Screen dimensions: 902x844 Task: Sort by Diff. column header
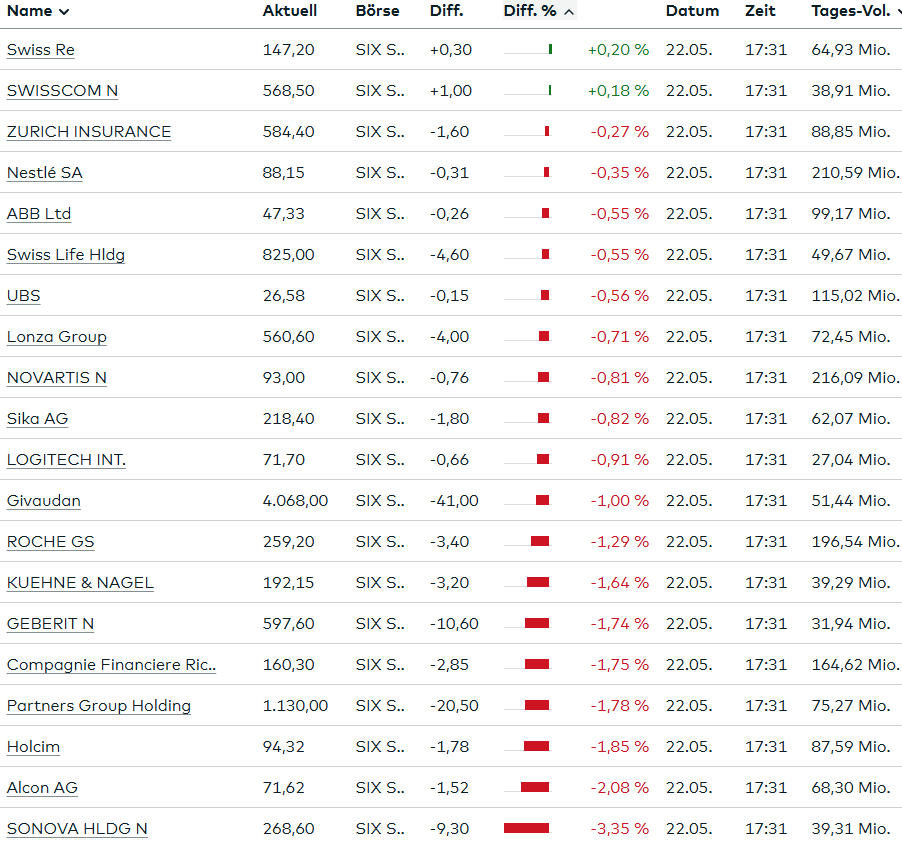[446, 11]
